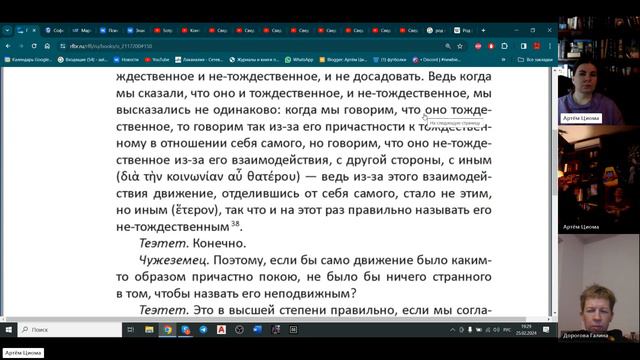The width and height of the screenshot is (640, 360).
Task: Click the red extension icon beside ABP
Action: click(x=491, y=46)
